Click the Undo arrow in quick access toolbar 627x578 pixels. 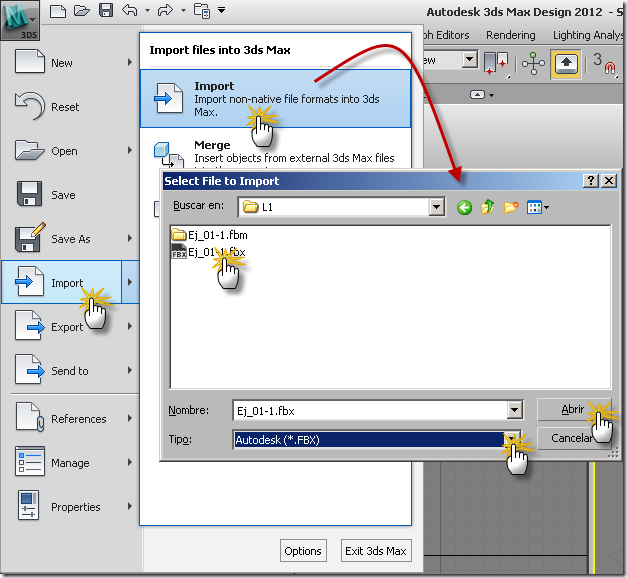[130, 10]
